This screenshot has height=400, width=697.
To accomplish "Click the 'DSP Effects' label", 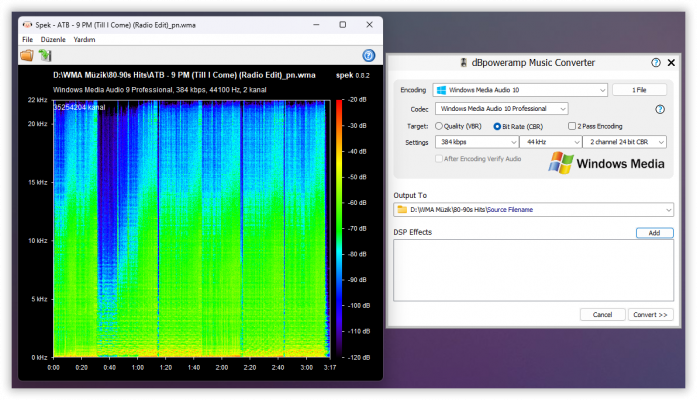I will point(413,232).
